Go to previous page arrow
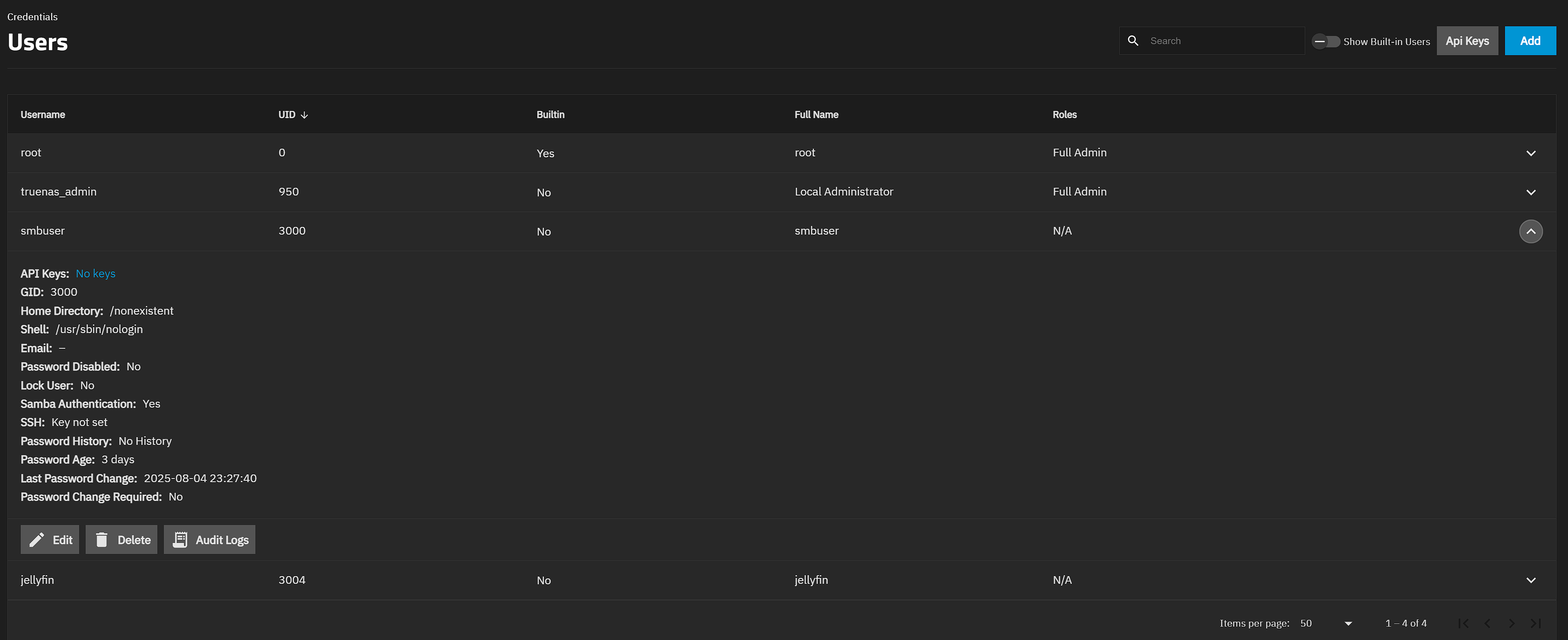The height and width of the screenshot is (640, 1568). point(1487,623)
